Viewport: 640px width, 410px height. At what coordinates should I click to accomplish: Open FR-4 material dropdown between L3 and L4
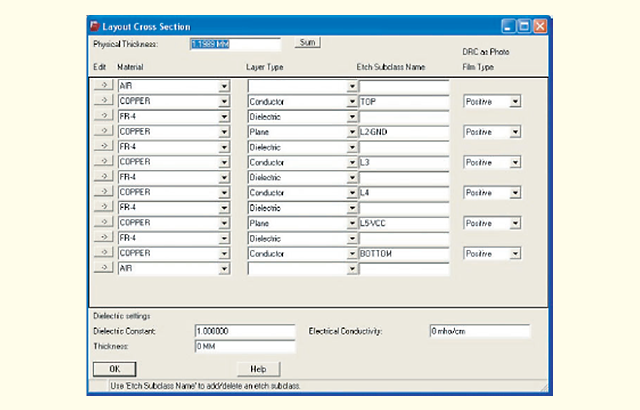tap(224, 177)
